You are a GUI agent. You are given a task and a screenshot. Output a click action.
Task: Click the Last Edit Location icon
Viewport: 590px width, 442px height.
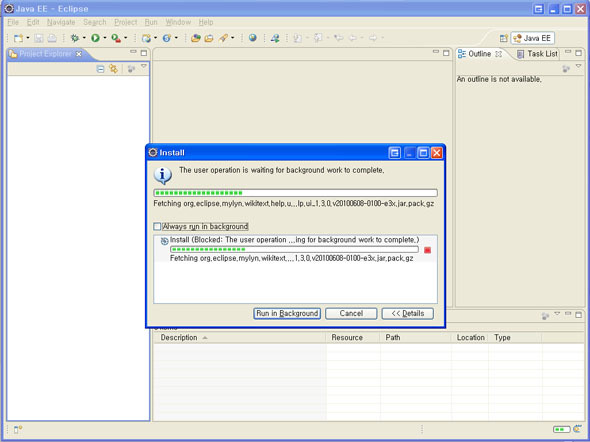tap(339, 38)
